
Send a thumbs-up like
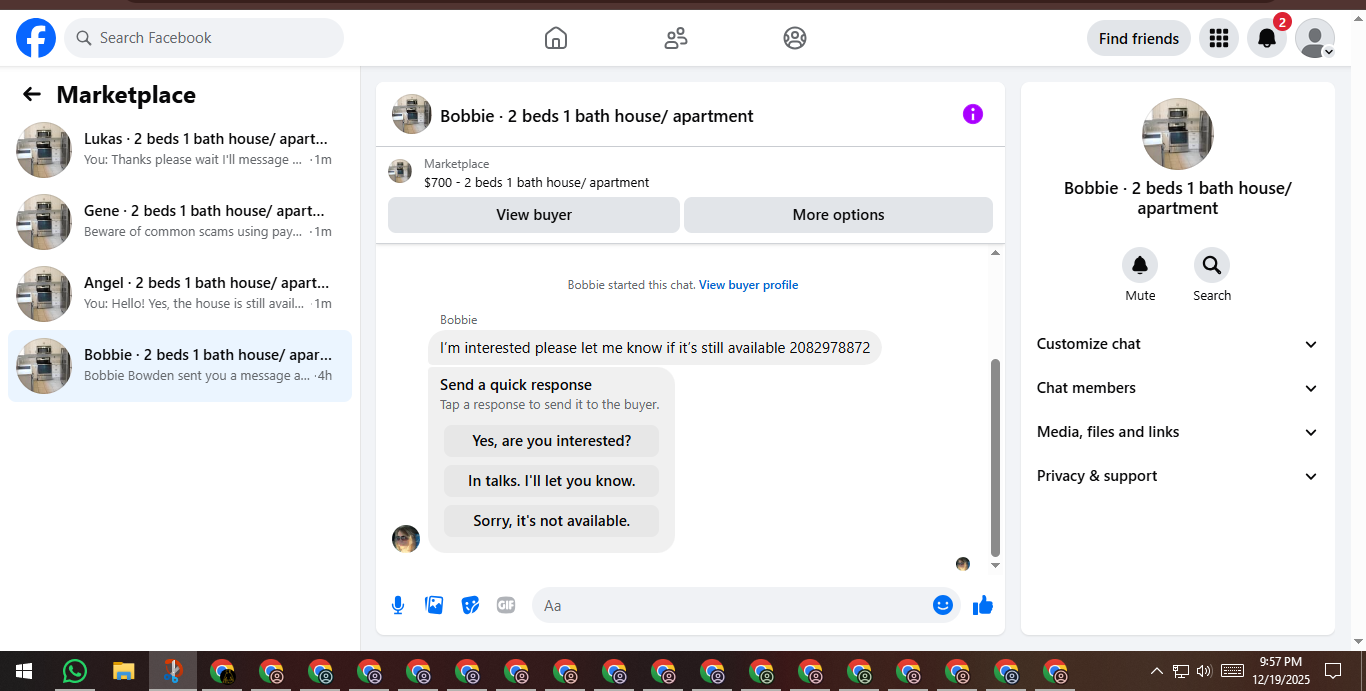(983, 605)
